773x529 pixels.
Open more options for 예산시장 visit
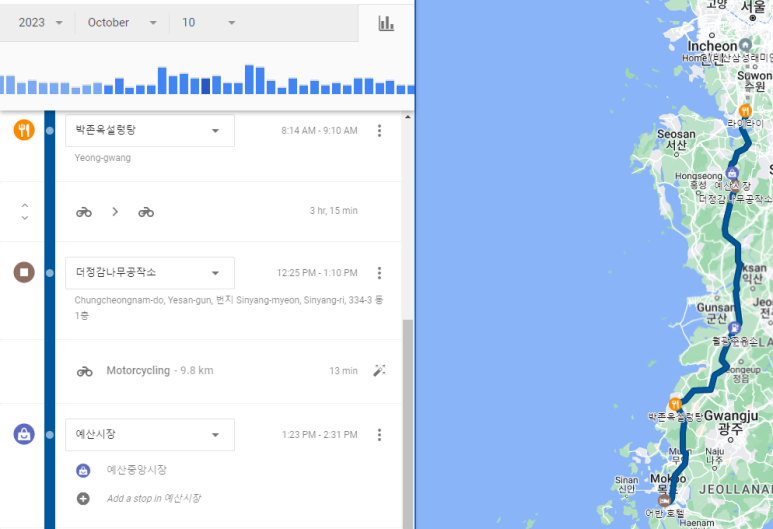click(379, 434)
